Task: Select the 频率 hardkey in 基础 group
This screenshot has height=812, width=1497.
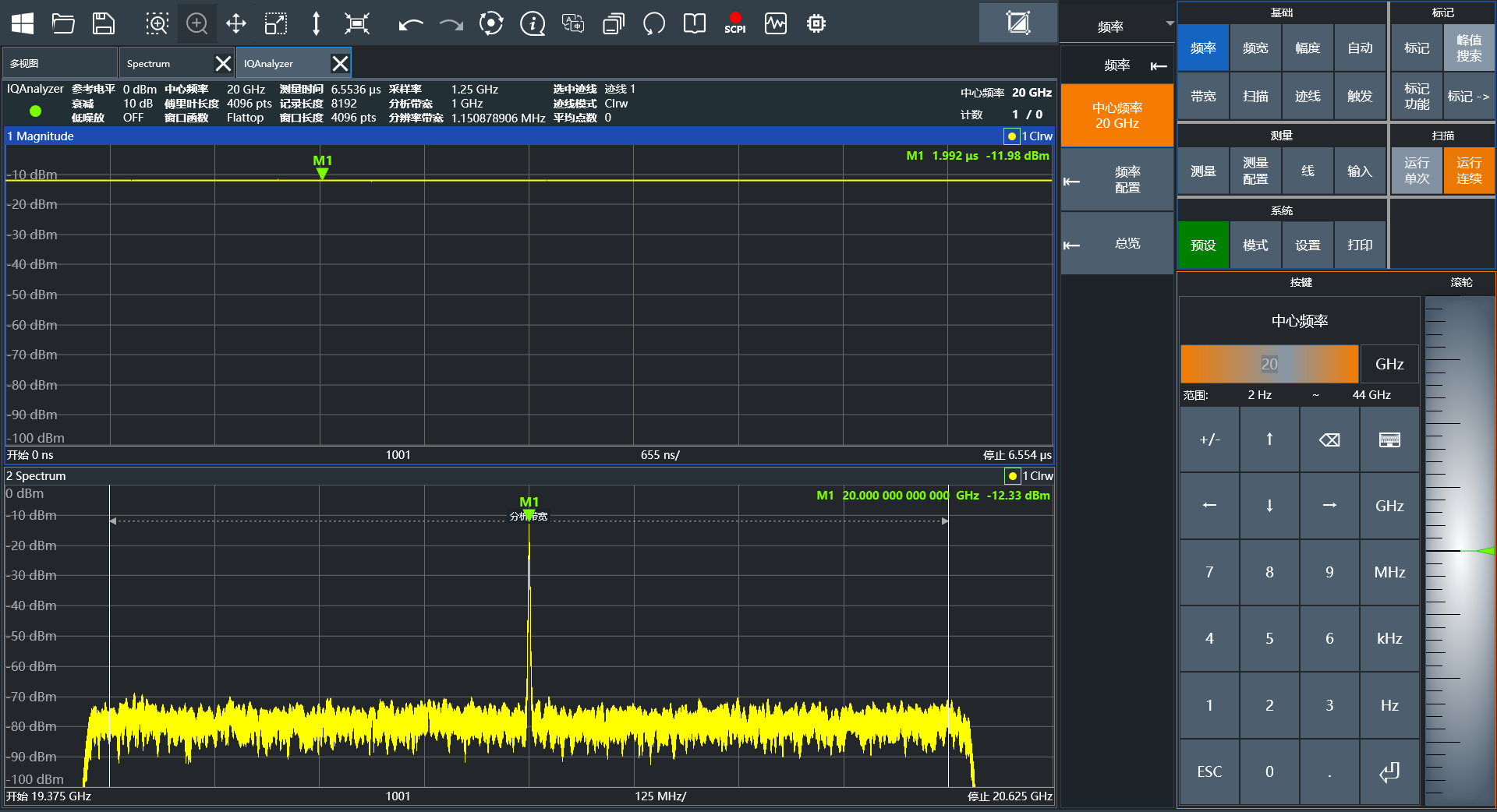Action: pyautogui.click(x=1203, y=48)
